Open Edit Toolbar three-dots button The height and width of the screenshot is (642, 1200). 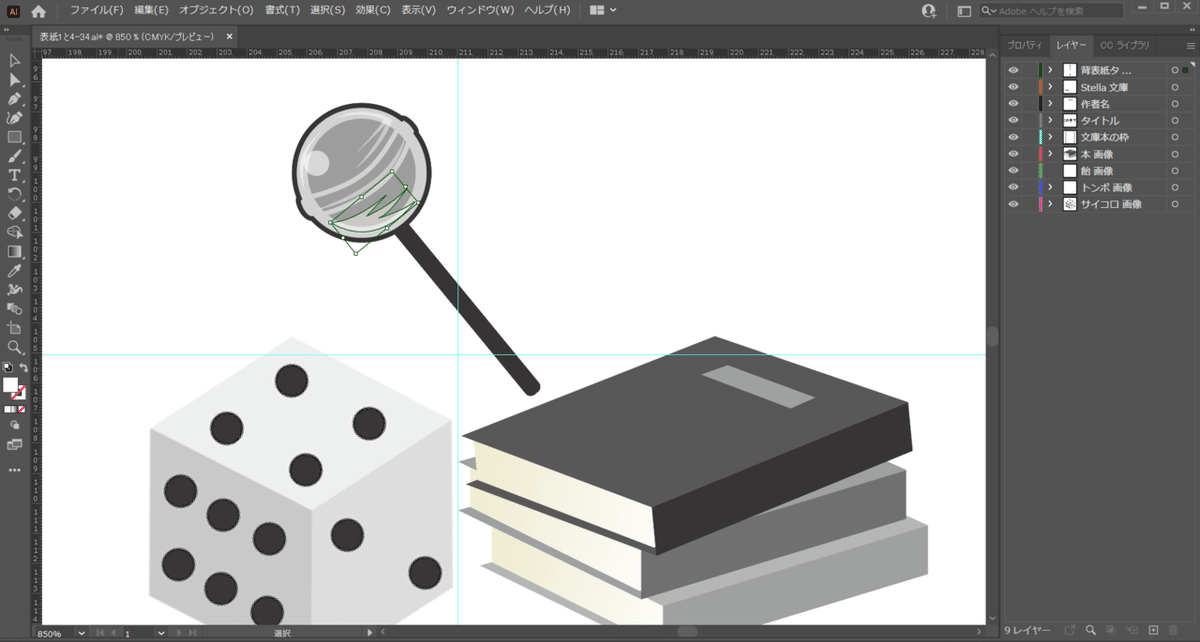[14, 469]
